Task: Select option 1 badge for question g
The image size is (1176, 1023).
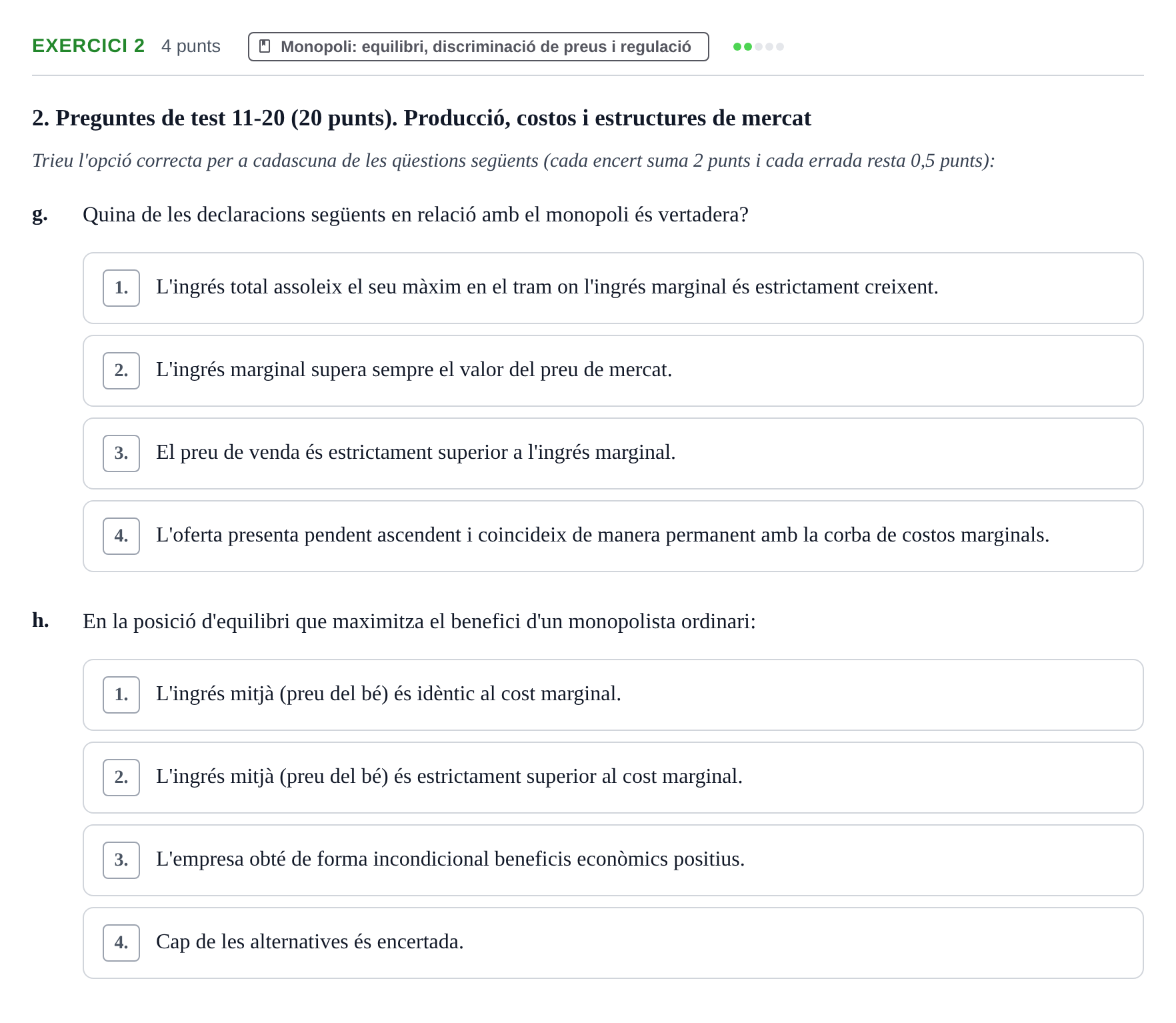Action: pos(121,288)
